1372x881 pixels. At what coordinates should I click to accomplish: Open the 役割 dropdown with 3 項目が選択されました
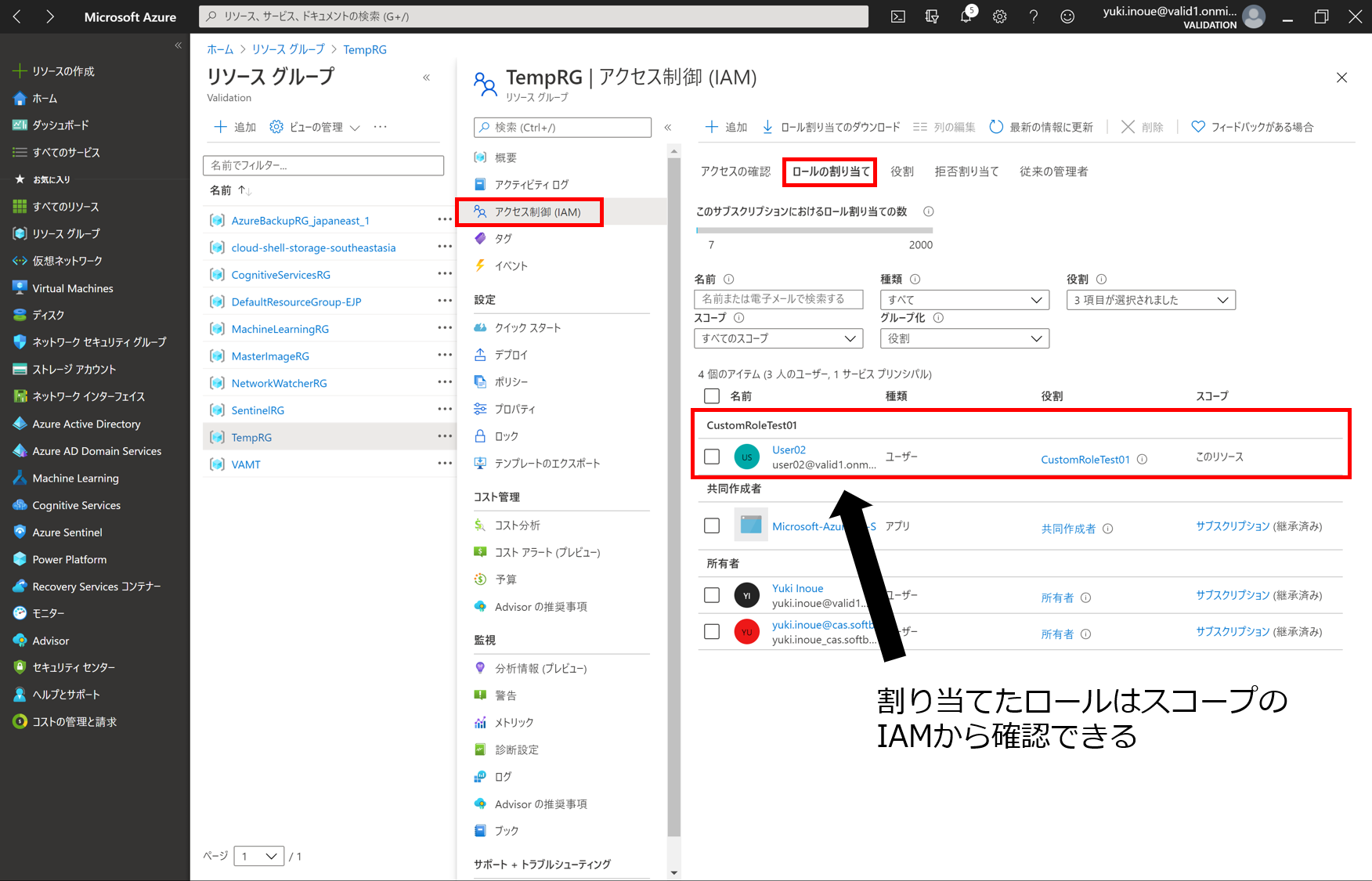[1151, 300]
